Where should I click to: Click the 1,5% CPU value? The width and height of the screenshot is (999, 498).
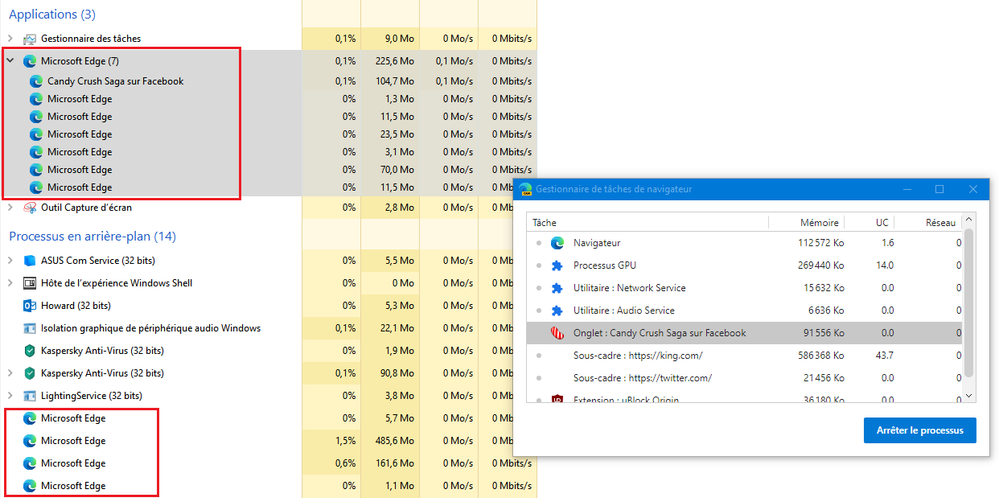pyautogui.click(x=345, y=441)
